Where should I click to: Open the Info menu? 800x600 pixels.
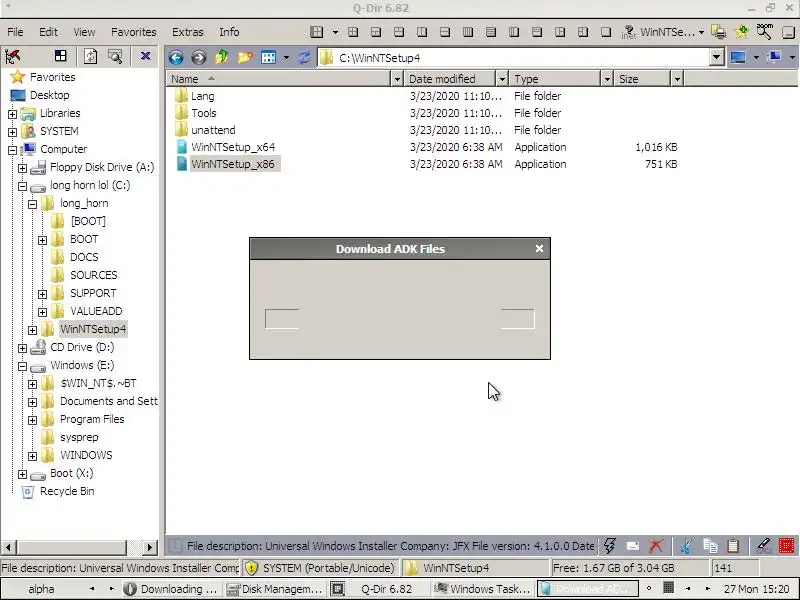coord(229,32)
